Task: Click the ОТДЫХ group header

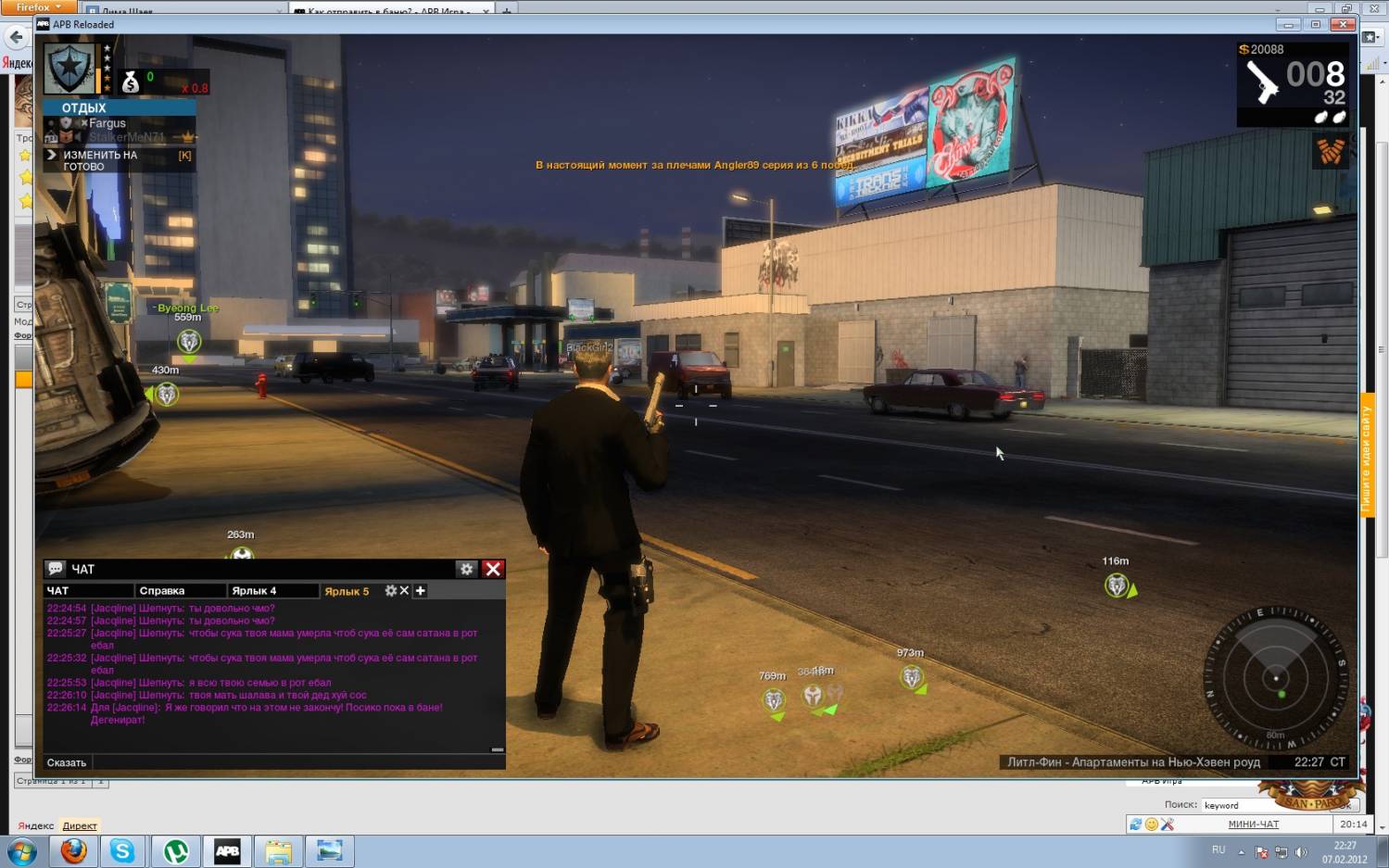Action: click(x=119, y=107)
